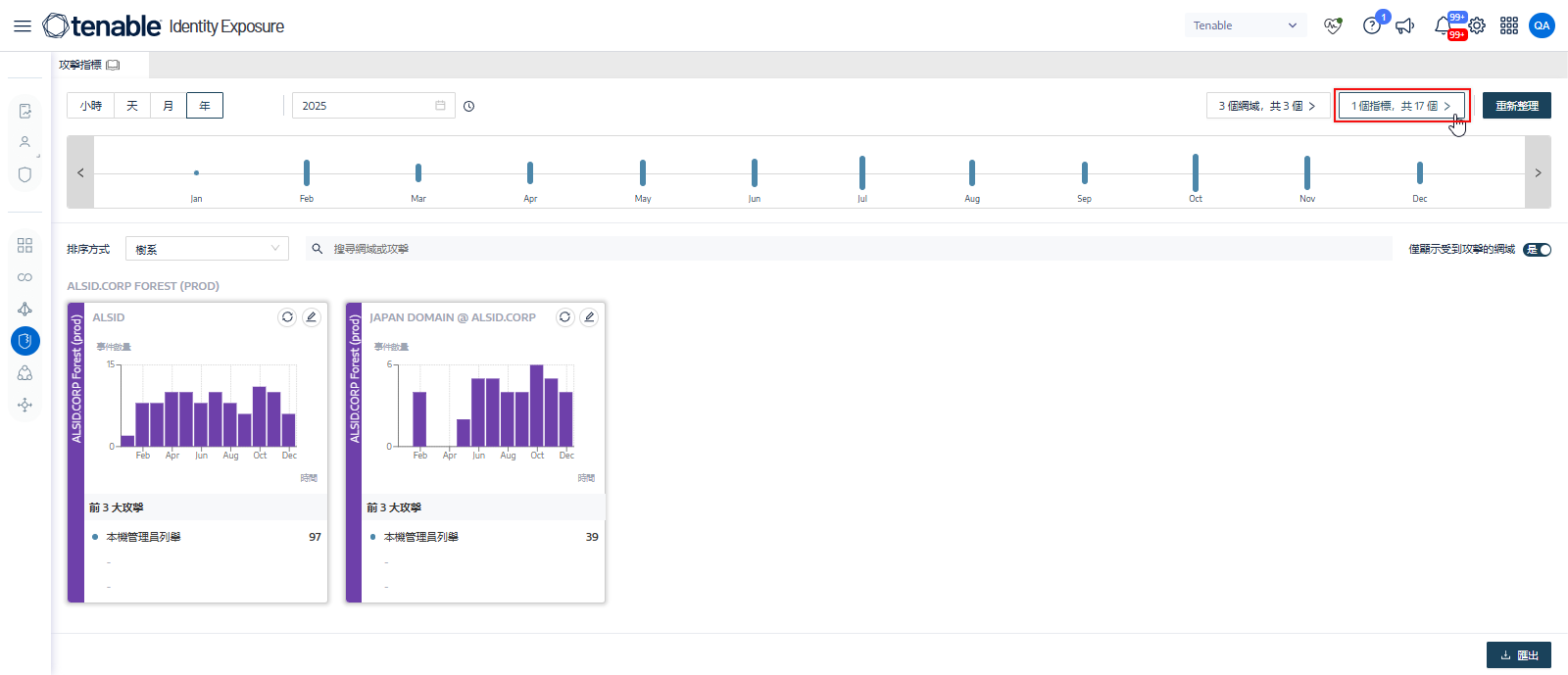Click the Oct marker on the timeline
This screenshot has width=1568, height=675.
click(x=1196, y=173)
